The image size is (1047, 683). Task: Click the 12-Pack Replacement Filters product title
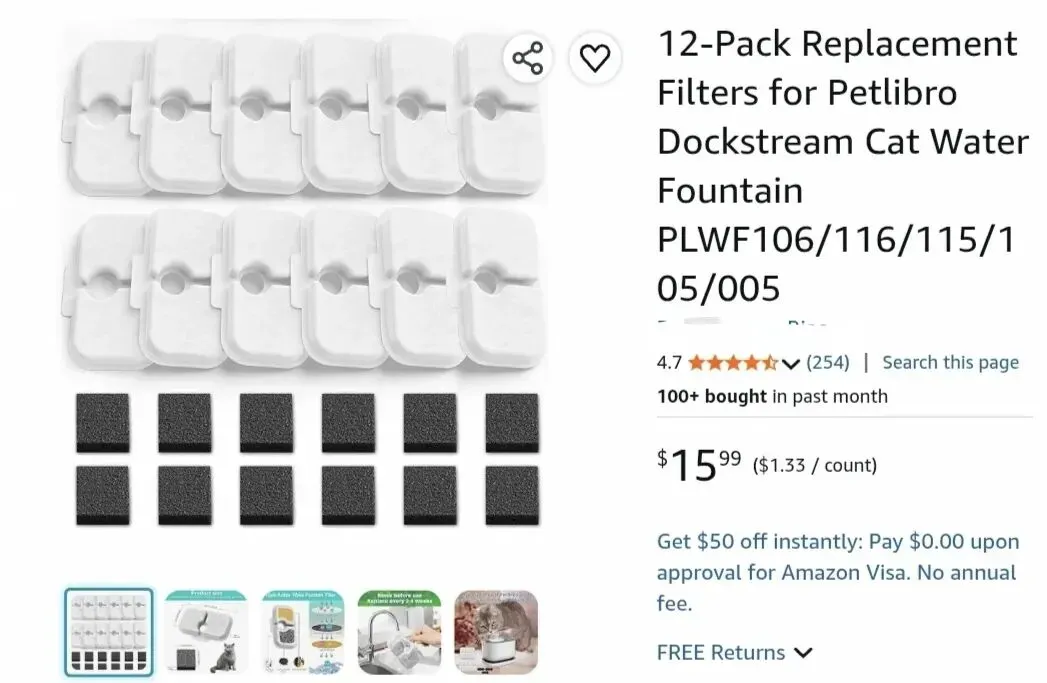pos(843,166)
